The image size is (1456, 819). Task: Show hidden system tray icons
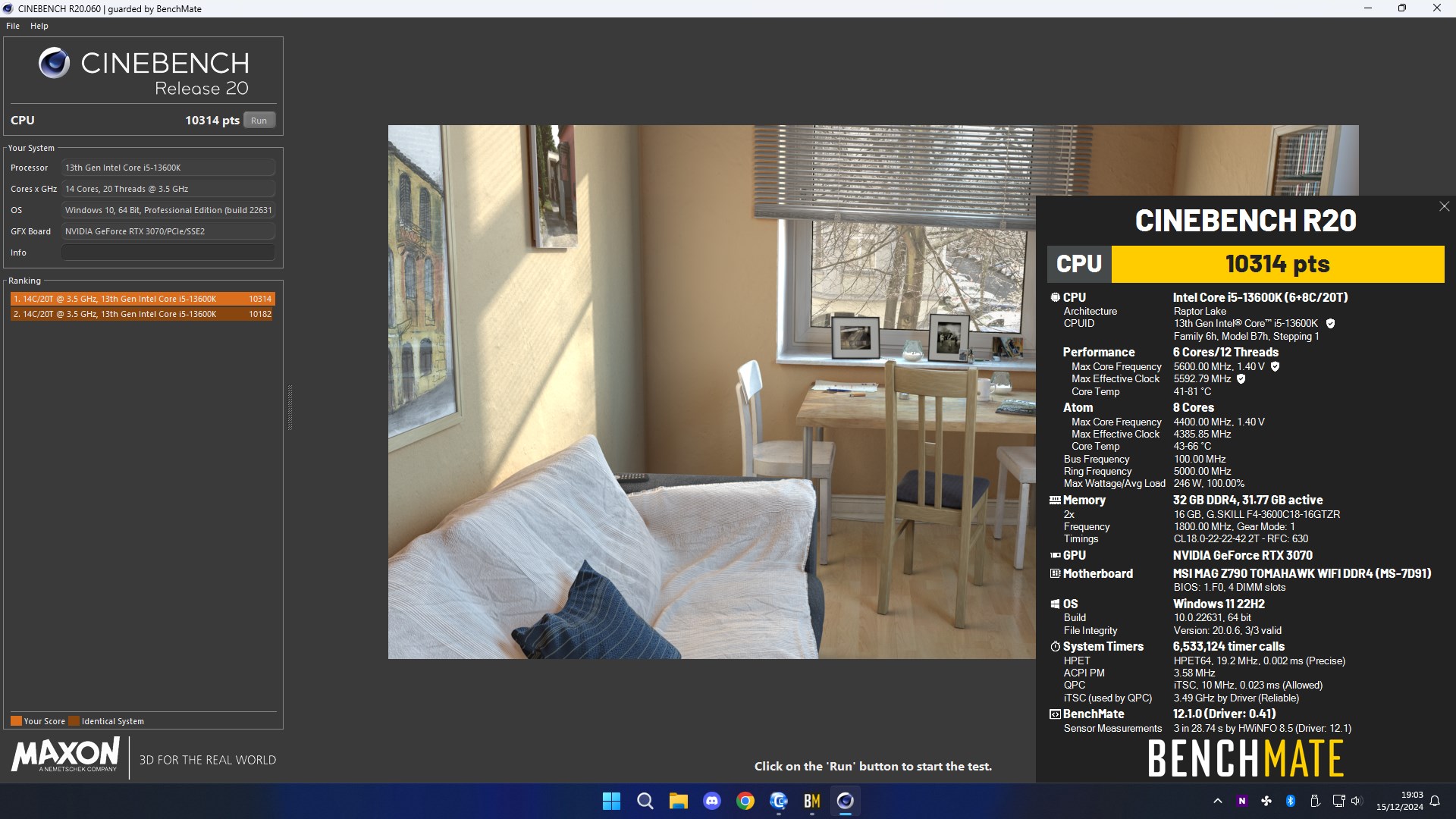(1217, 801)
